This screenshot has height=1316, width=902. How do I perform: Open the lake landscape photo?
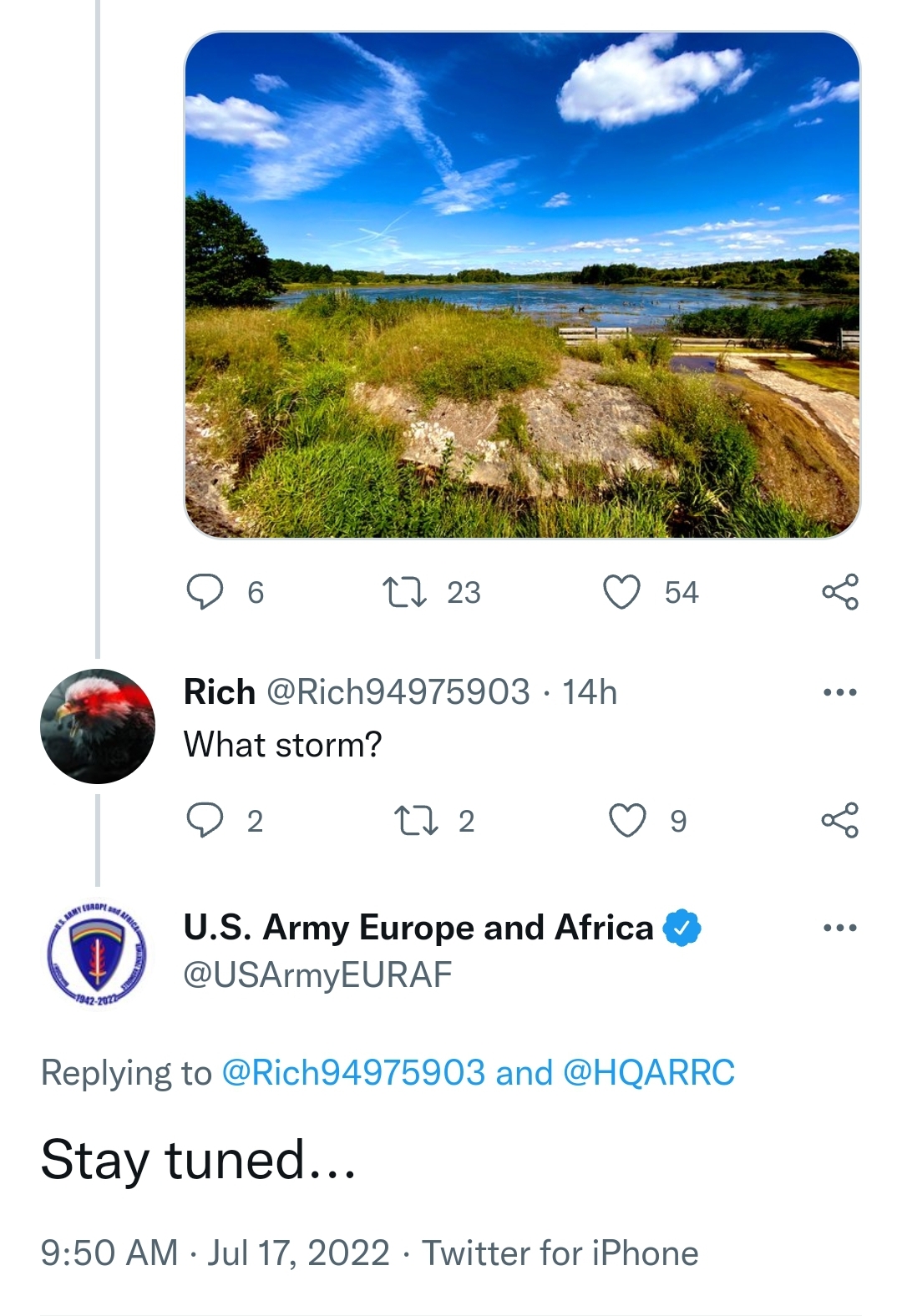[x=522, y=285]
